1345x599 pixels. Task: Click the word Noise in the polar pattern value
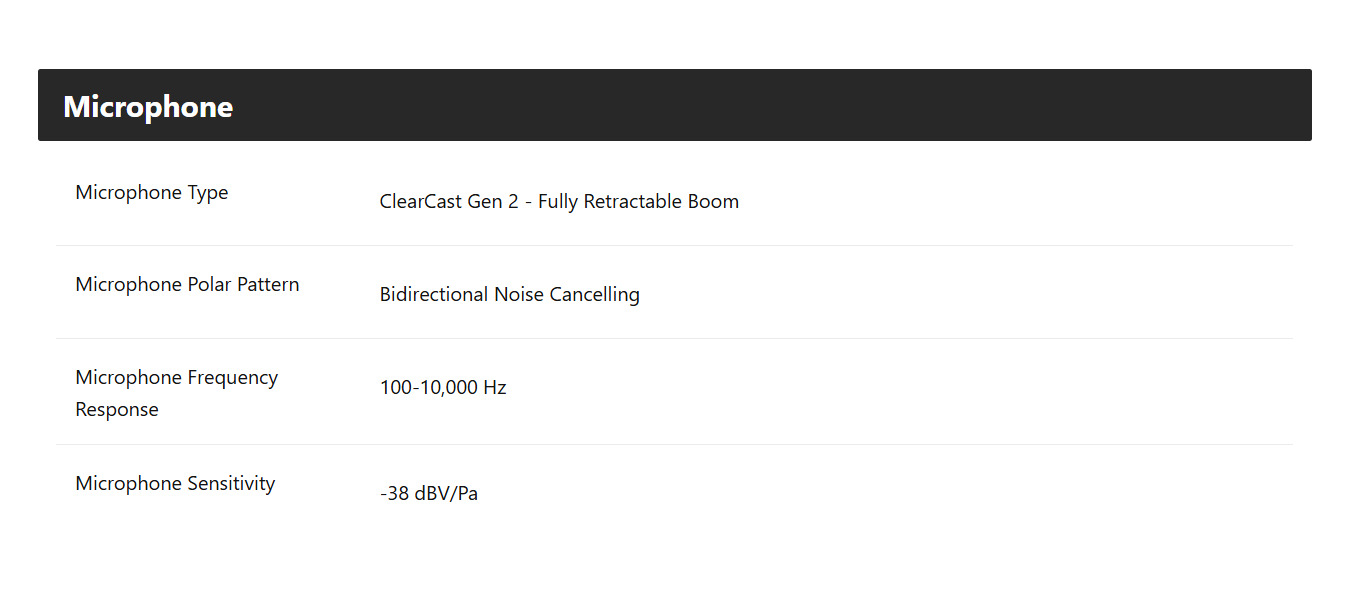[x=517, y=294]
